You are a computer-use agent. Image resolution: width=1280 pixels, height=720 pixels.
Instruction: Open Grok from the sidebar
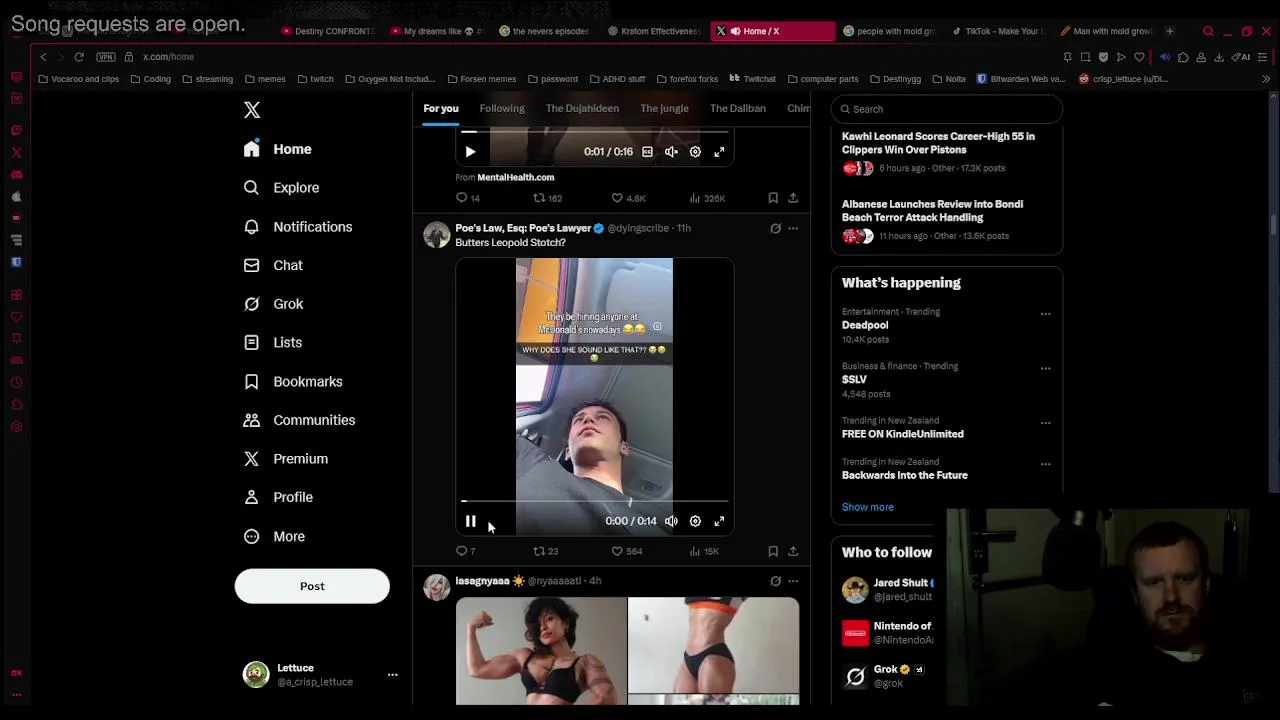(273, 304)
